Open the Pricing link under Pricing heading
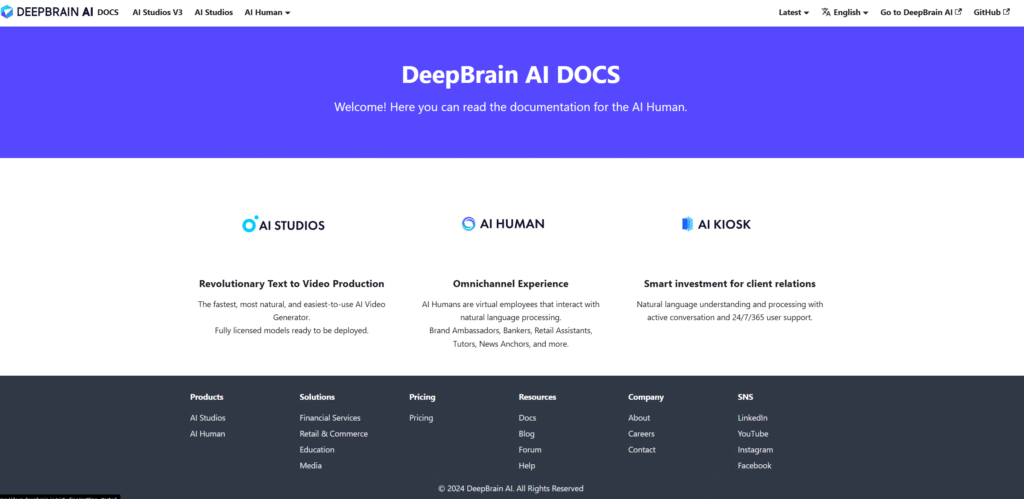The width and height of the screenshot is (1024, 499). (x=421, y=418)
